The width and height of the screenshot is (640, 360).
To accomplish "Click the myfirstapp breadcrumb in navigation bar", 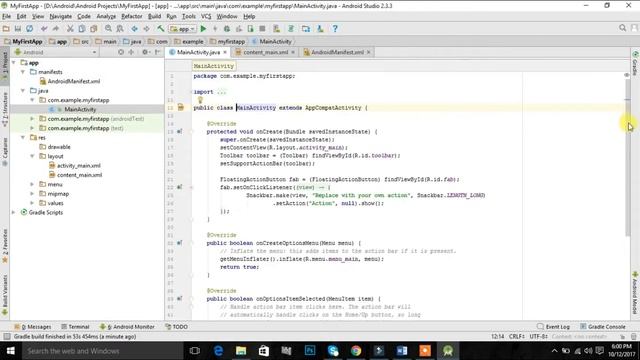I will coord(227,42).
